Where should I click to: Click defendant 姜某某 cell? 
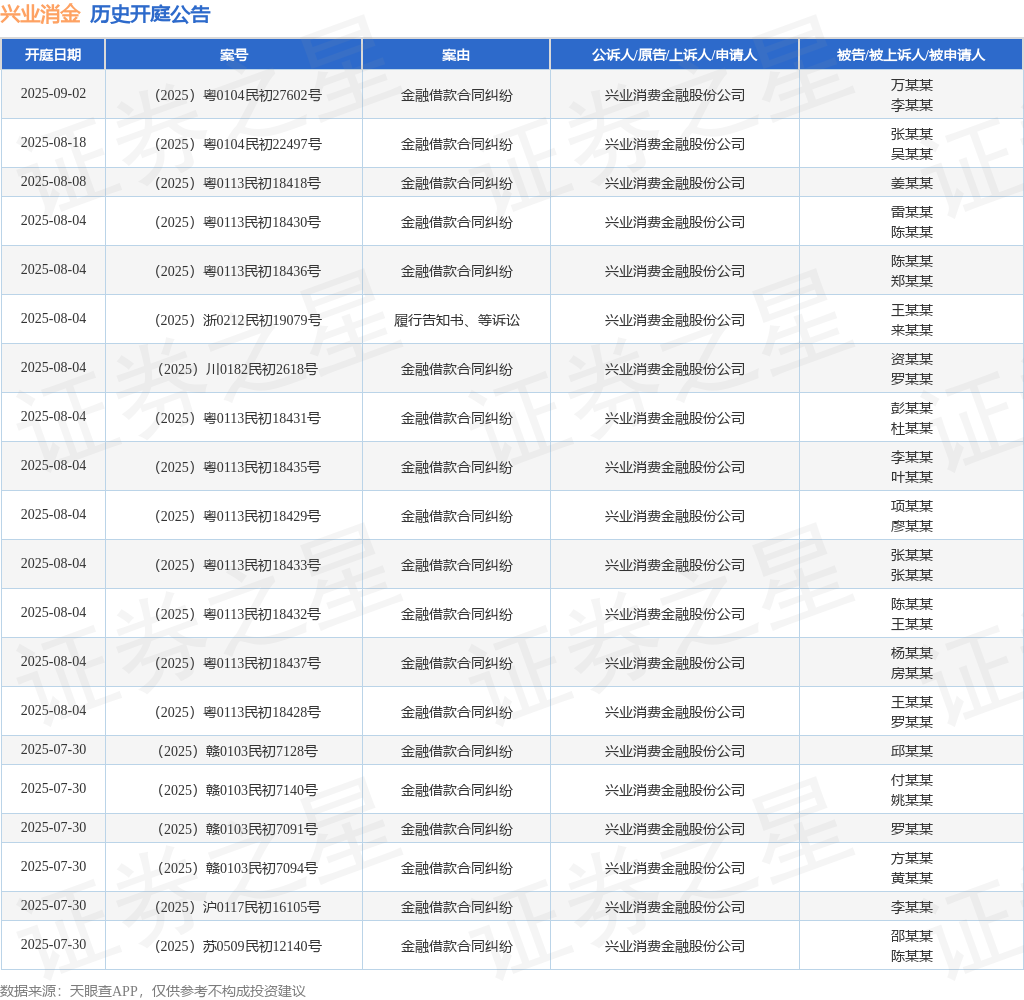[x=911, y=183]
